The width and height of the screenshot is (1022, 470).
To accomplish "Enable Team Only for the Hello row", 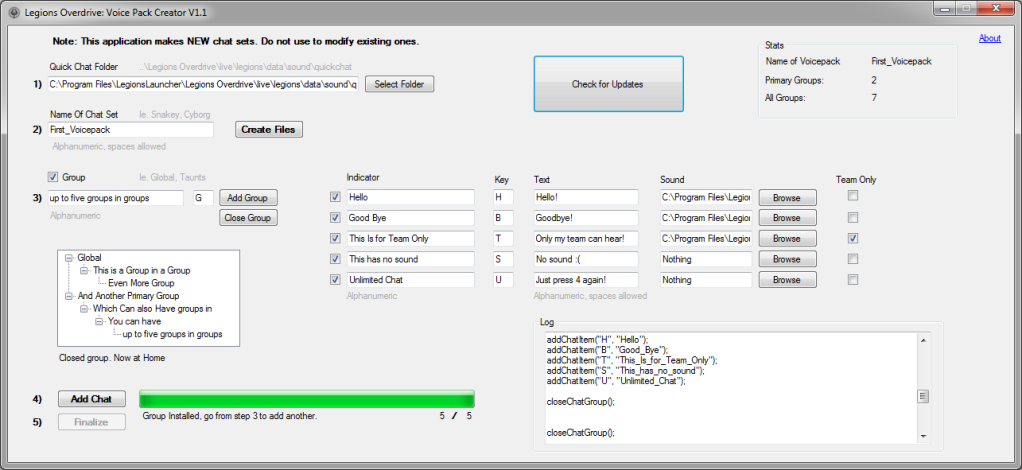I will click(853, 196).
